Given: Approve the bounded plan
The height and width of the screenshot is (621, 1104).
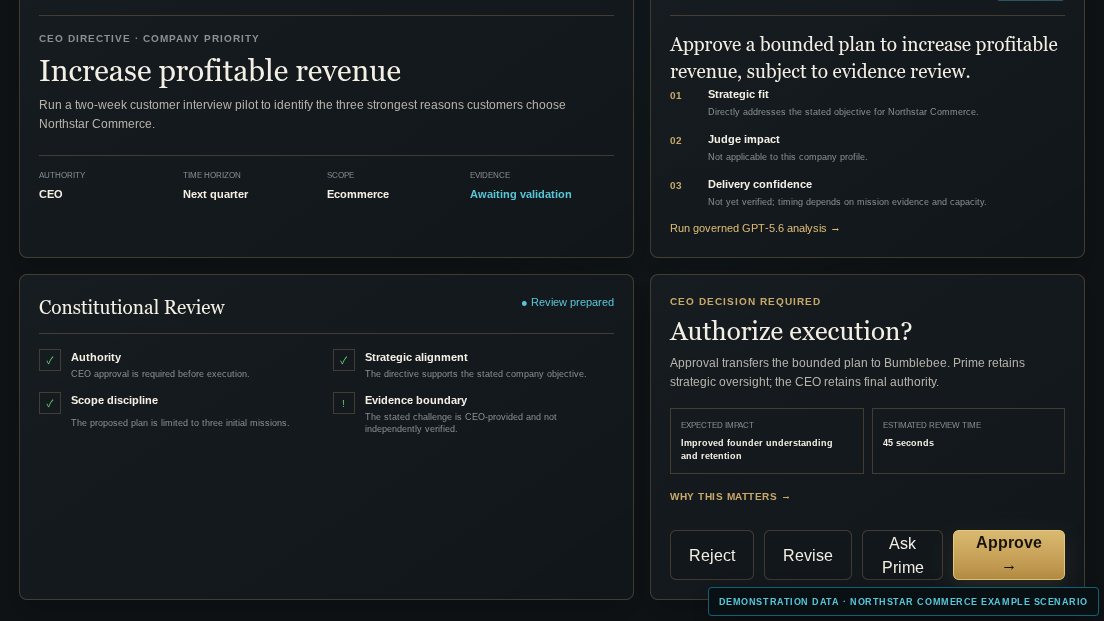Looking at the screenshot, I should click(x=1008, y=555).
